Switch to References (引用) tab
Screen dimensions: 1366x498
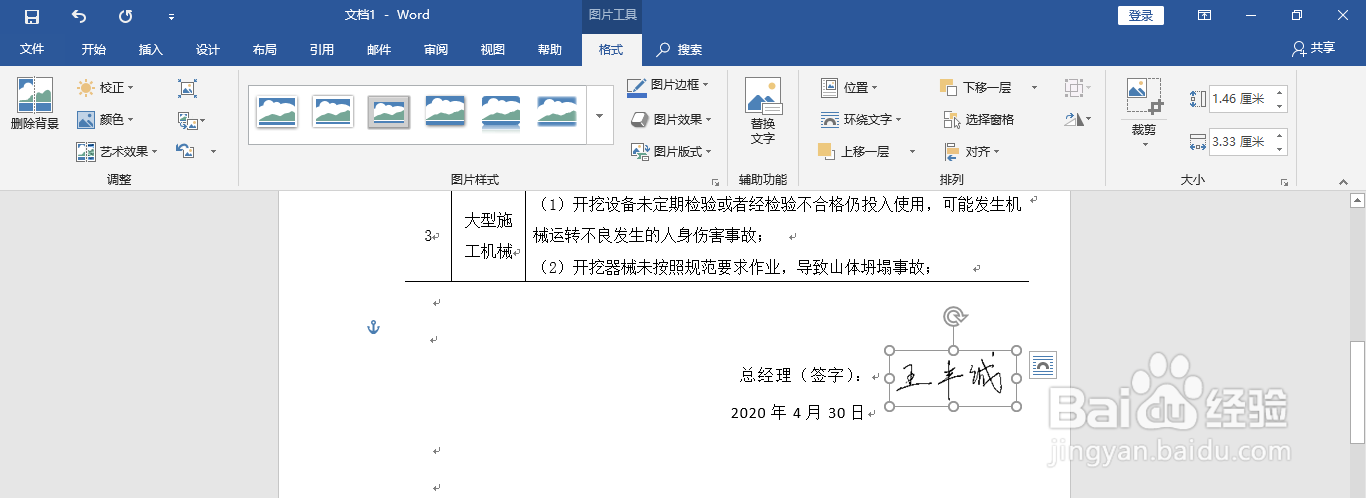click(x=322, y=49)
